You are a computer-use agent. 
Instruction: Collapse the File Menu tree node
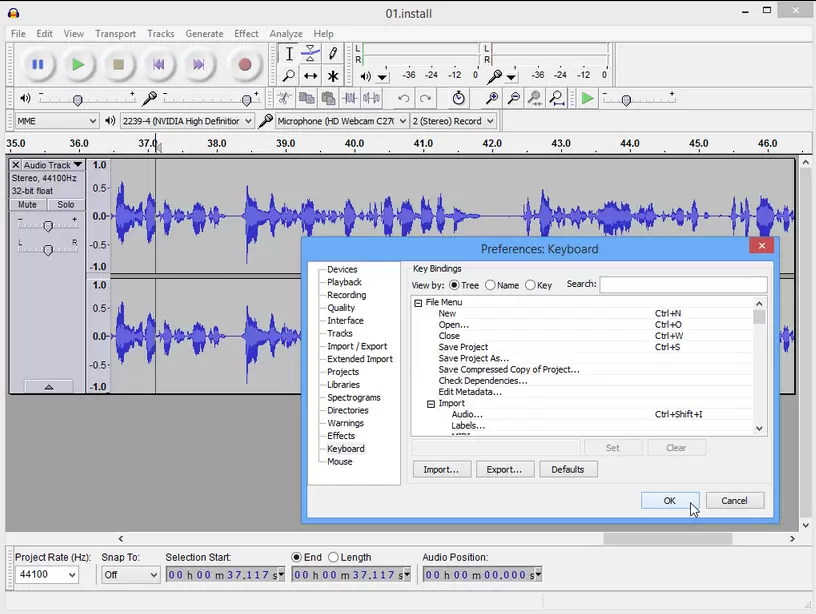[418, 302]
